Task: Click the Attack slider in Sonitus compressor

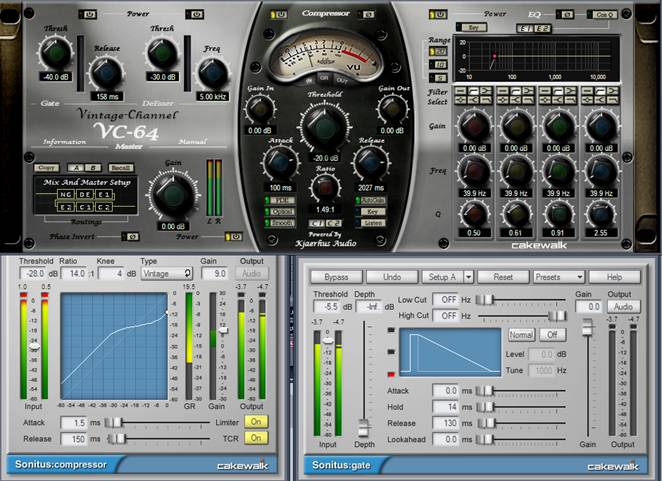Action: coord(157,422)
